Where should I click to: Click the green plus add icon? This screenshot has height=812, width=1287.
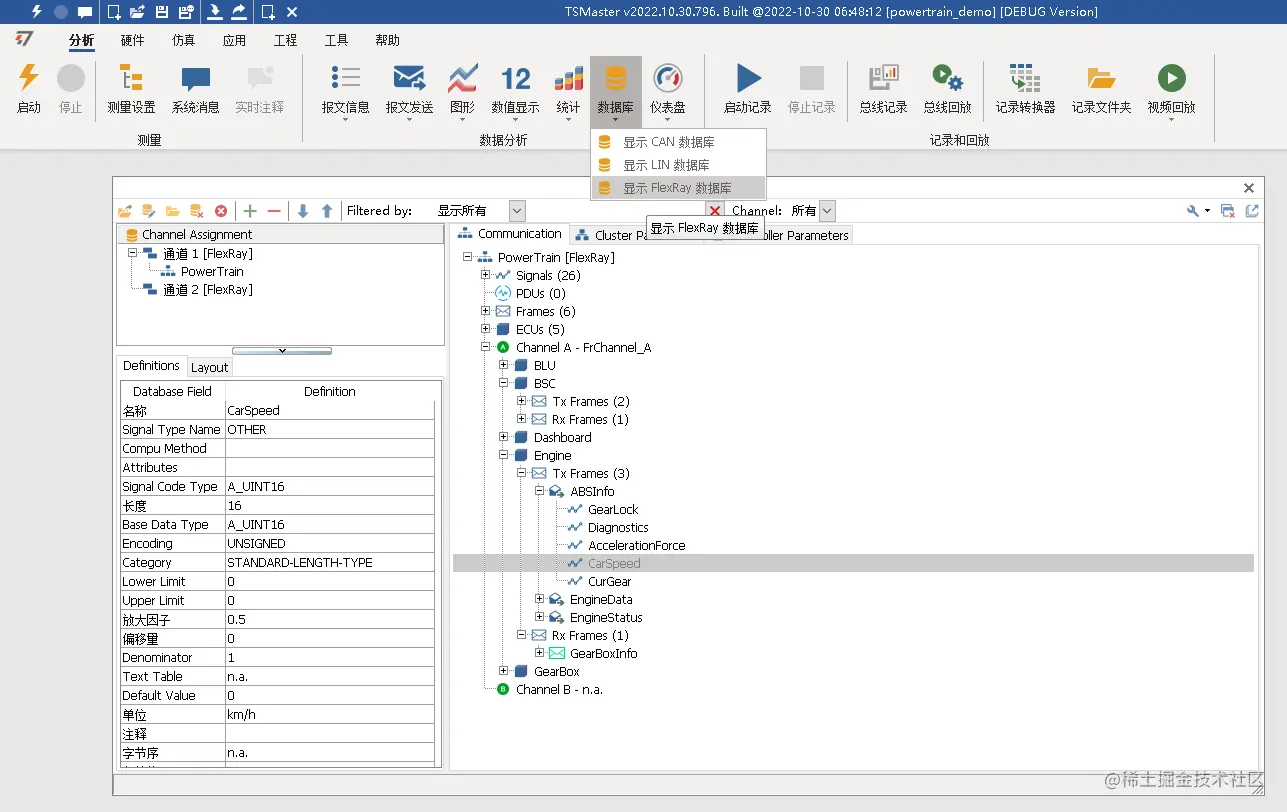click(250, 211)
